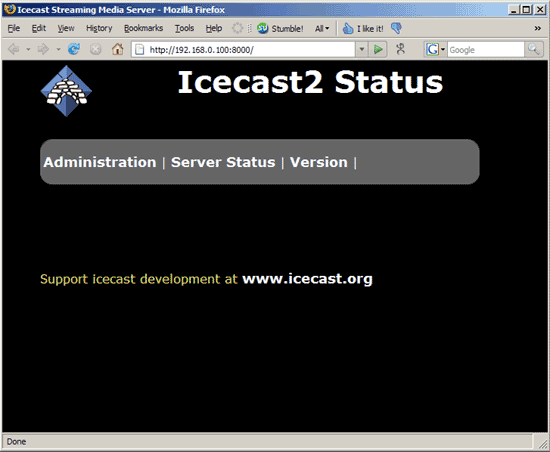
Task: Open the Bookmarks menu
Action: (143, 28)
